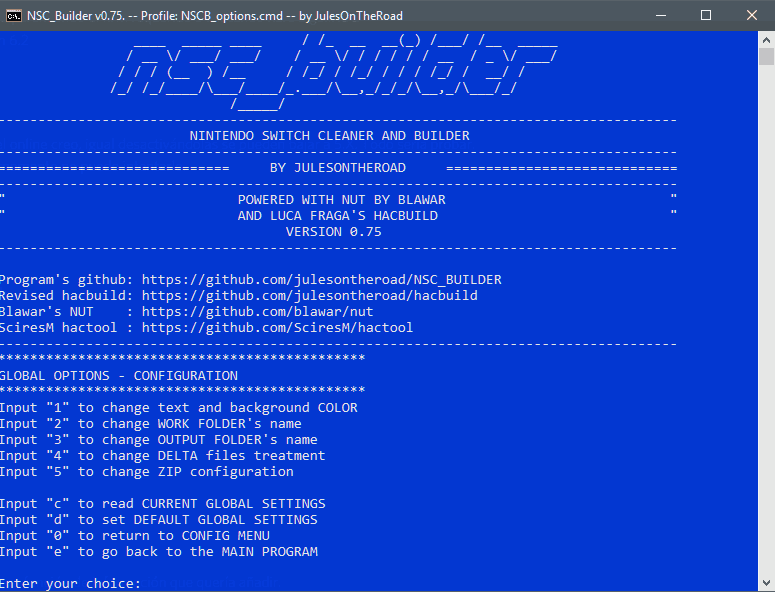Click the 'BY JULESONTHEROAD' text
Viewport: 775px width, 592px height.
(338, 168)
